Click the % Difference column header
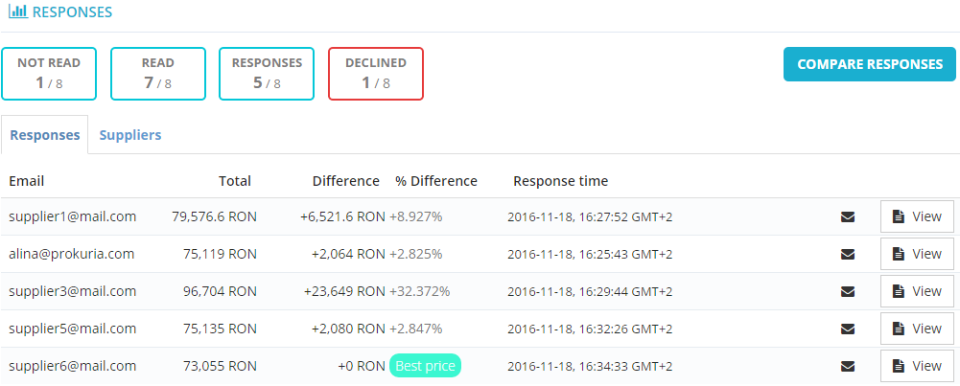 pyautogui.click(x=436, y=181)
